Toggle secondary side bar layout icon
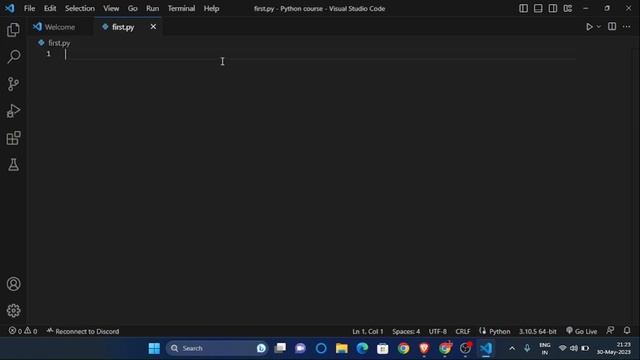 553,9
